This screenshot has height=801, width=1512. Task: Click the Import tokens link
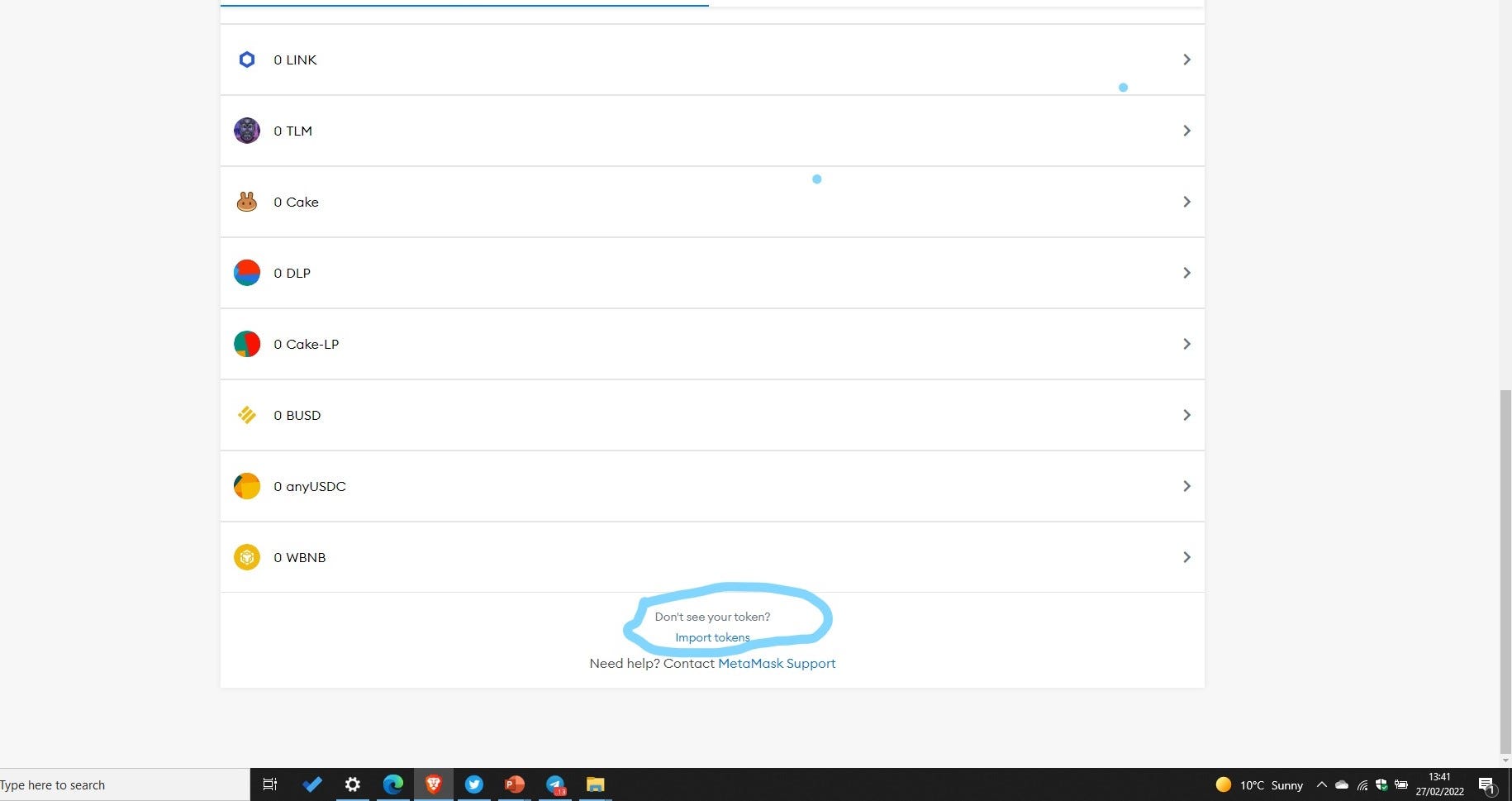coord(712,637)
